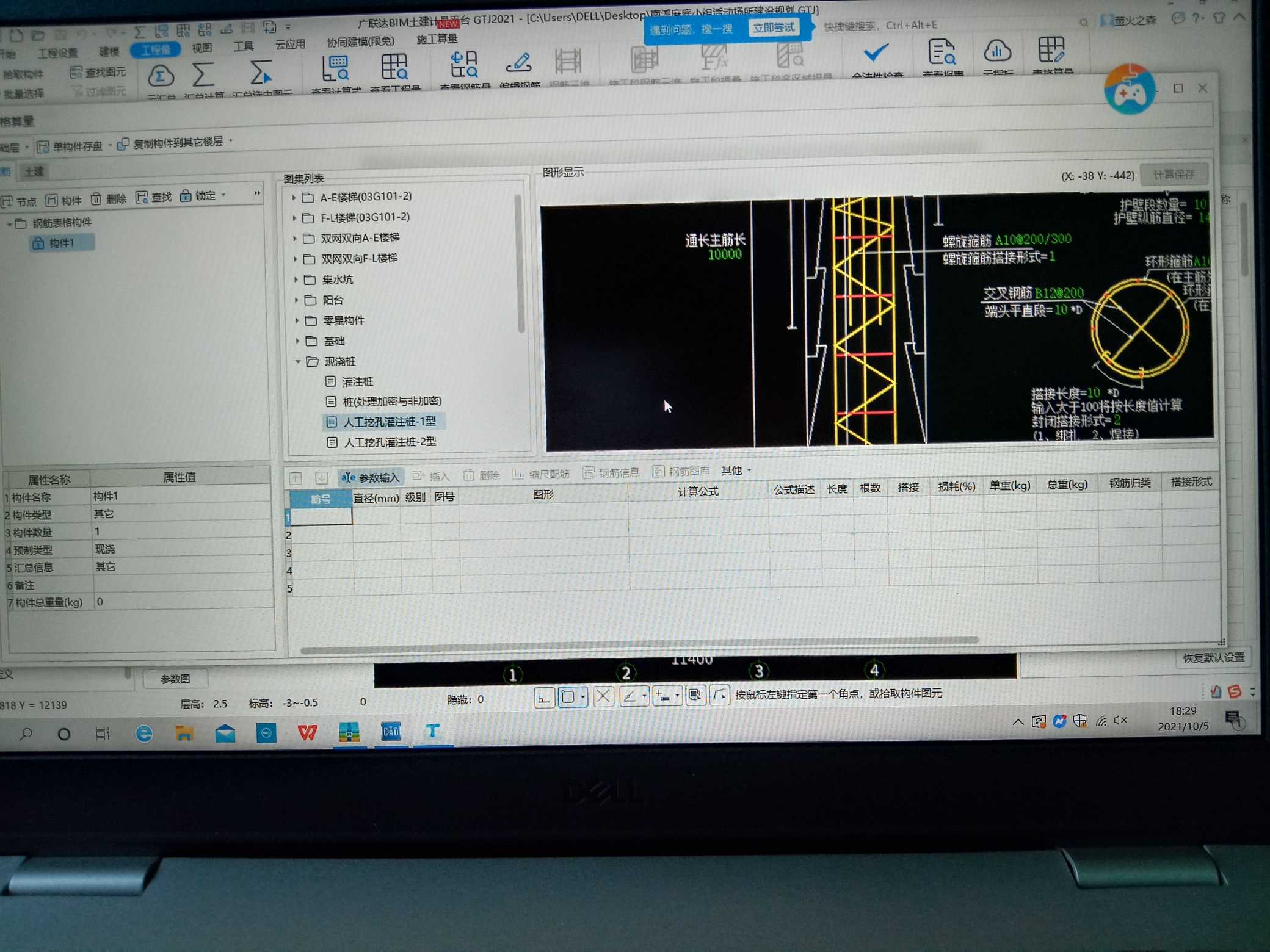Expand the 阳台 folder

(297, 300)
